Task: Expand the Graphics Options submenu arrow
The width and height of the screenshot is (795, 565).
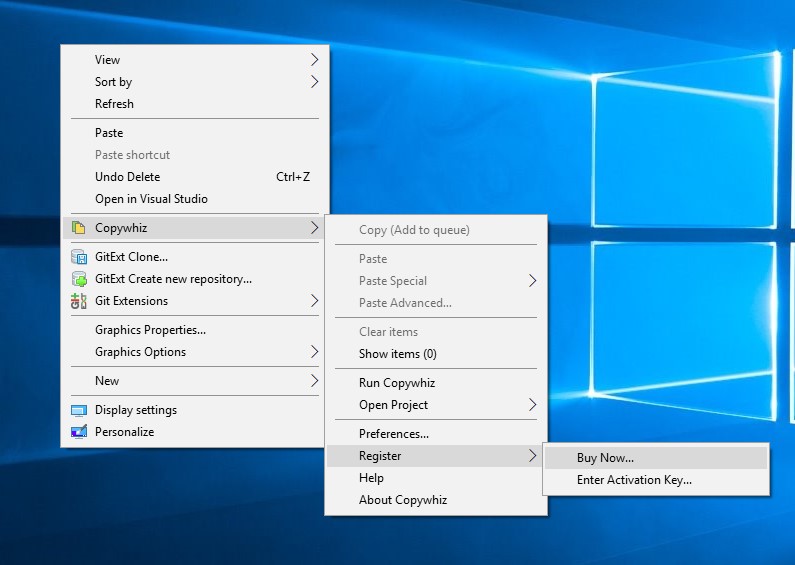Action: click(314, 351)
